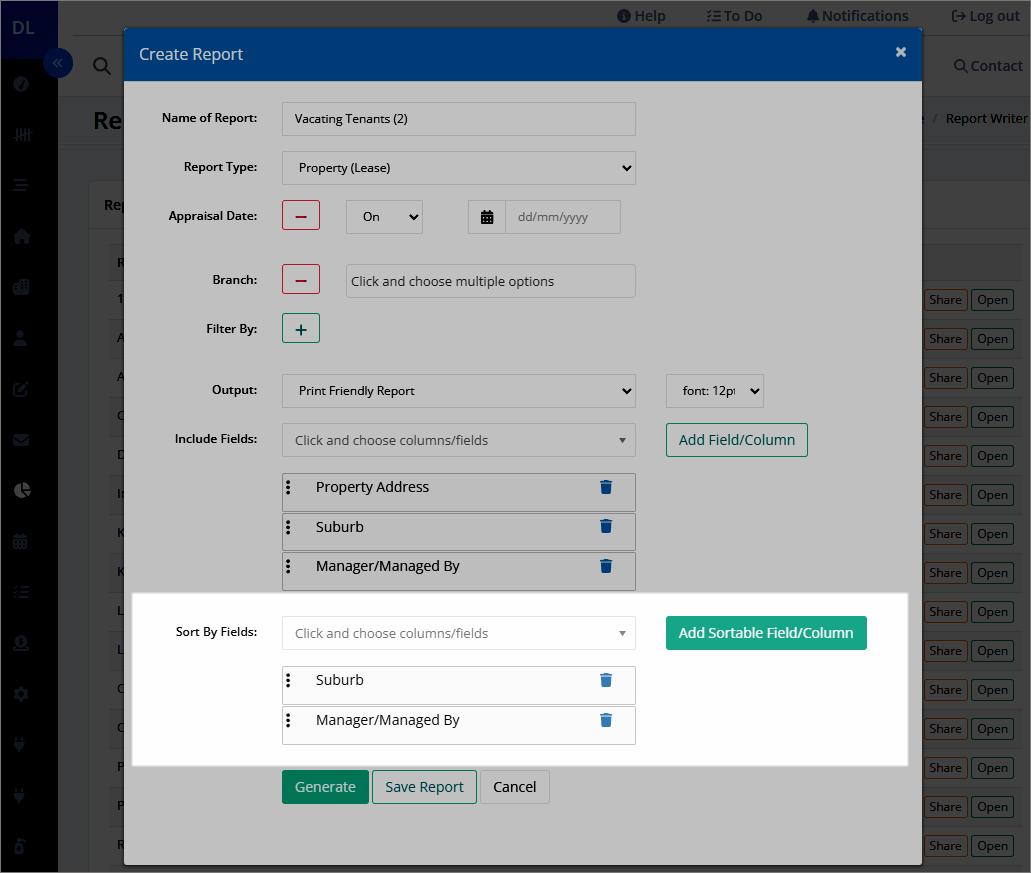Image resolution: width=1031 pixels, height=873 pixels.
Task: Remove the Branch filter
Action: 300,279
